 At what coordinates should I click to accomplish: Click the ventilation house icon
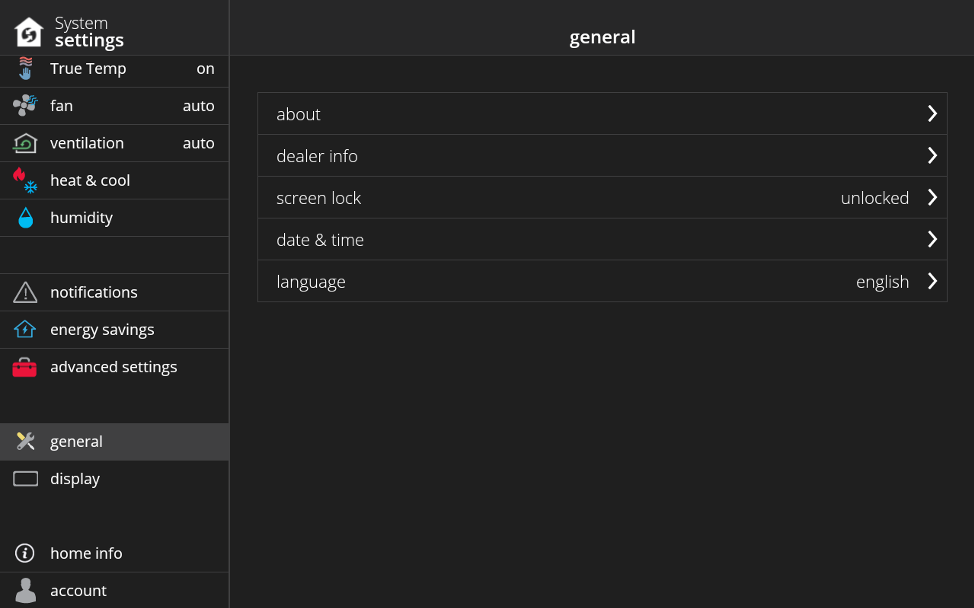click(x=25, y=143)
